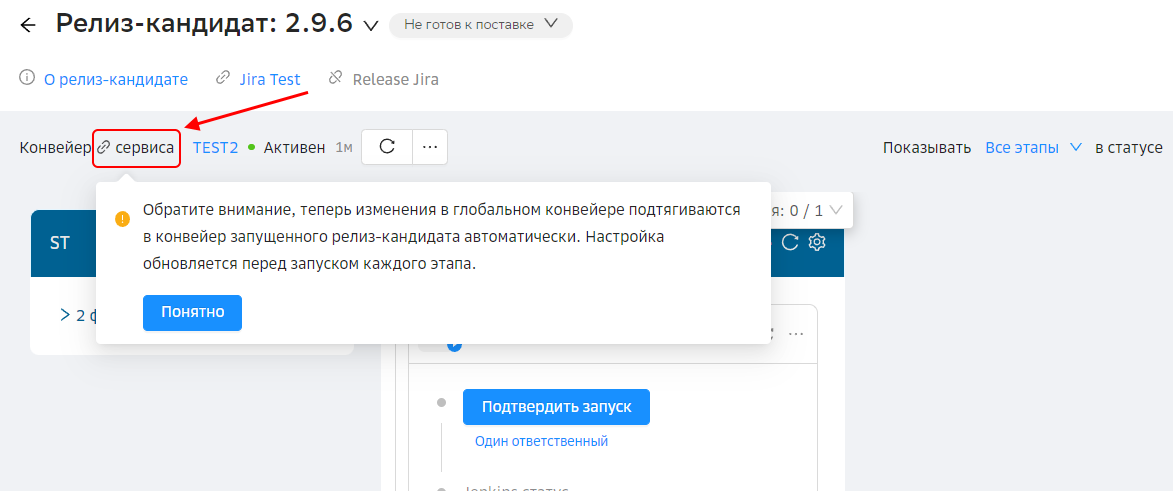The width and height of the screenshot is (1173, 491).
Task: Click the info icon before "О релиз-кандидате"
Action: (27, 79)
